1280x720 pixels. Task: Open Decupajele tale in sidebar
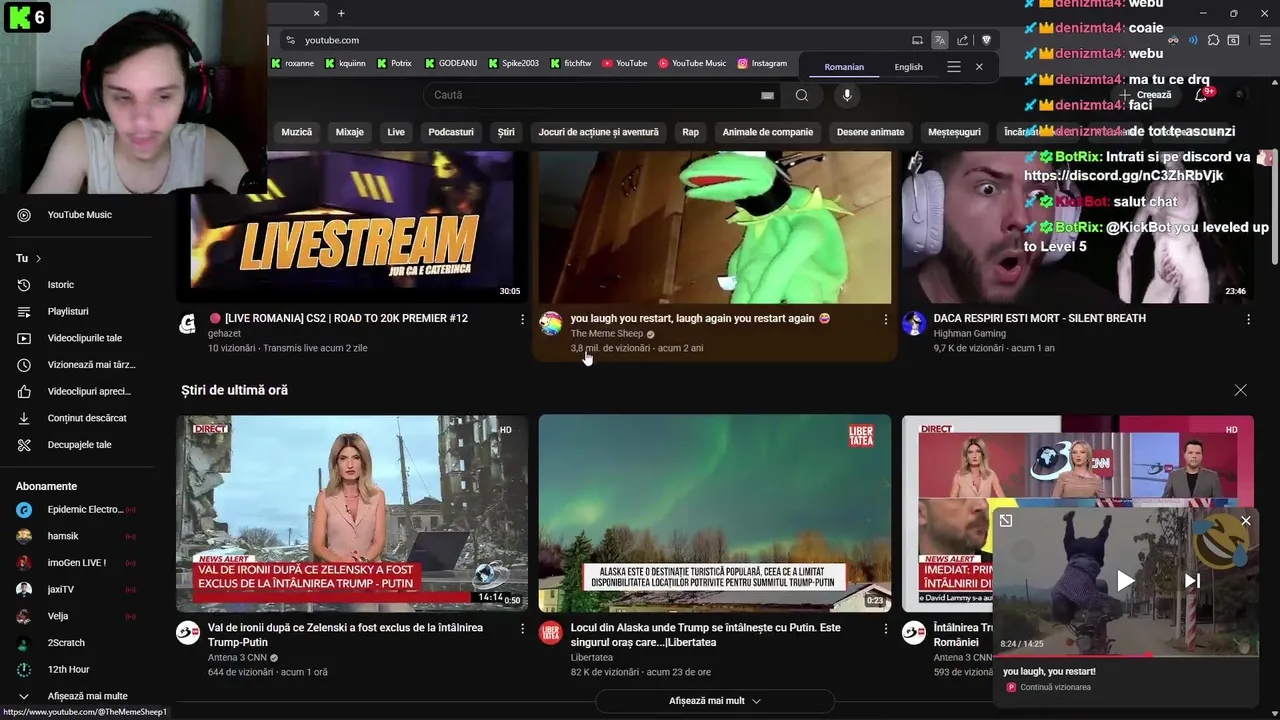pos(80,445)
